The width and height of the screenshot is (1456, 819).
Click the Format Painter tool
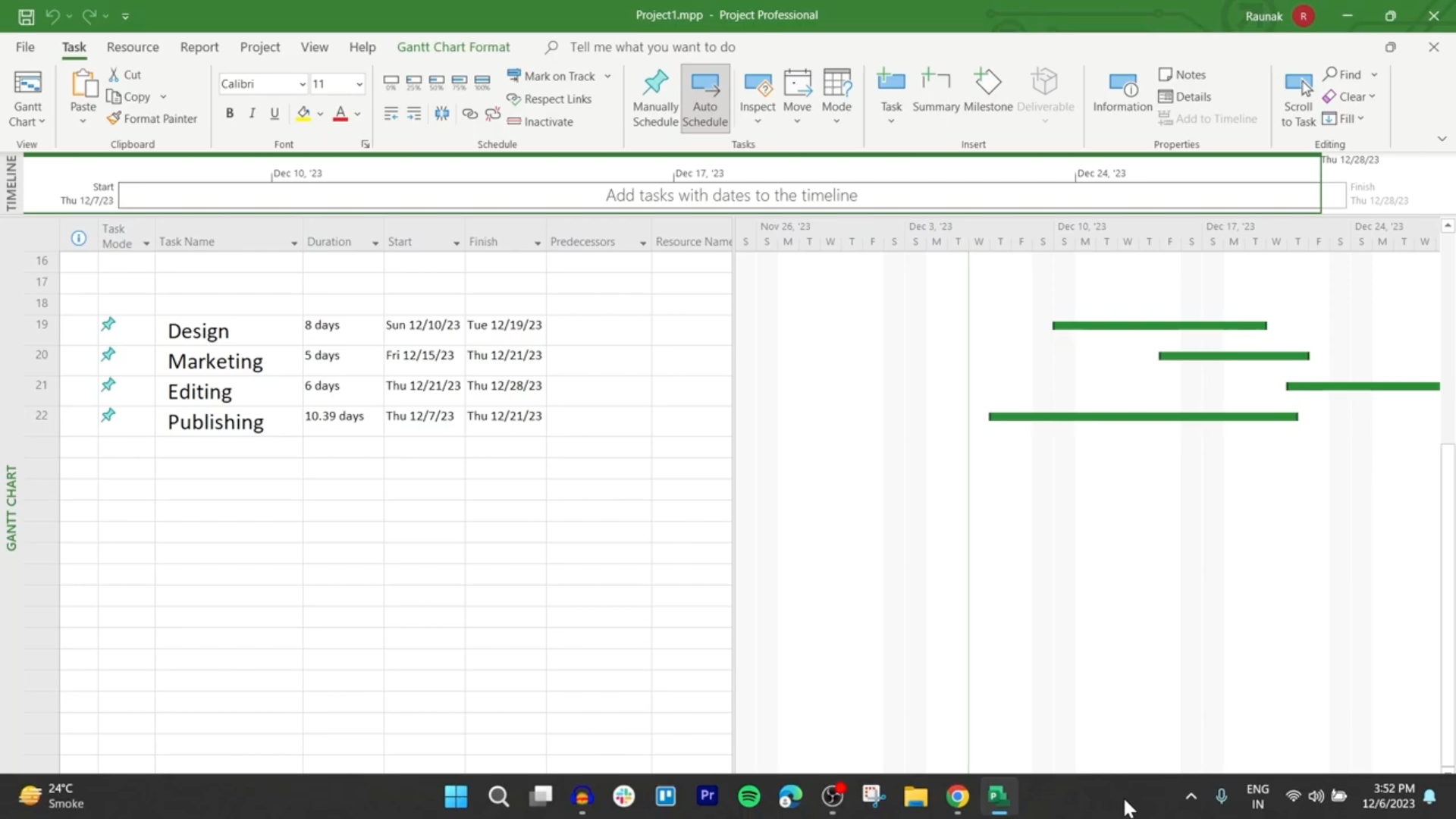(152, 118)
